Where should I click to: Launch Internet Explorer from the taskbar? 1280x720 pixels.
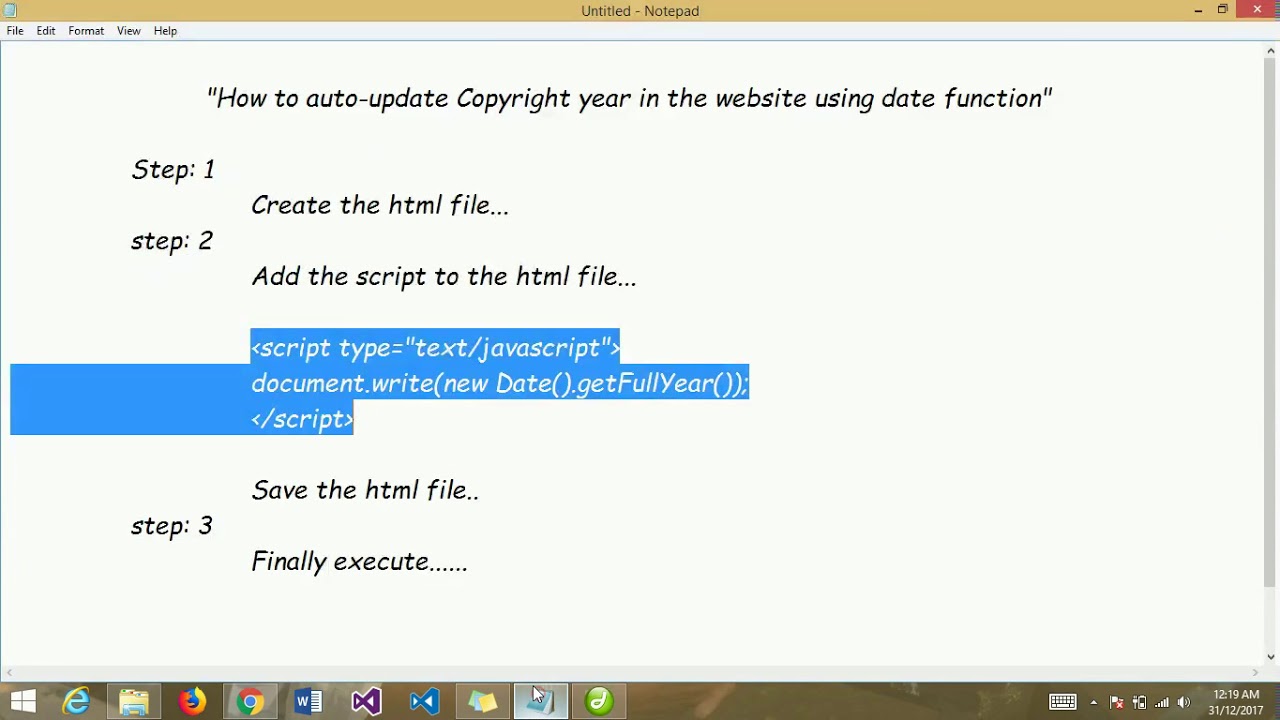coord(77,702)
